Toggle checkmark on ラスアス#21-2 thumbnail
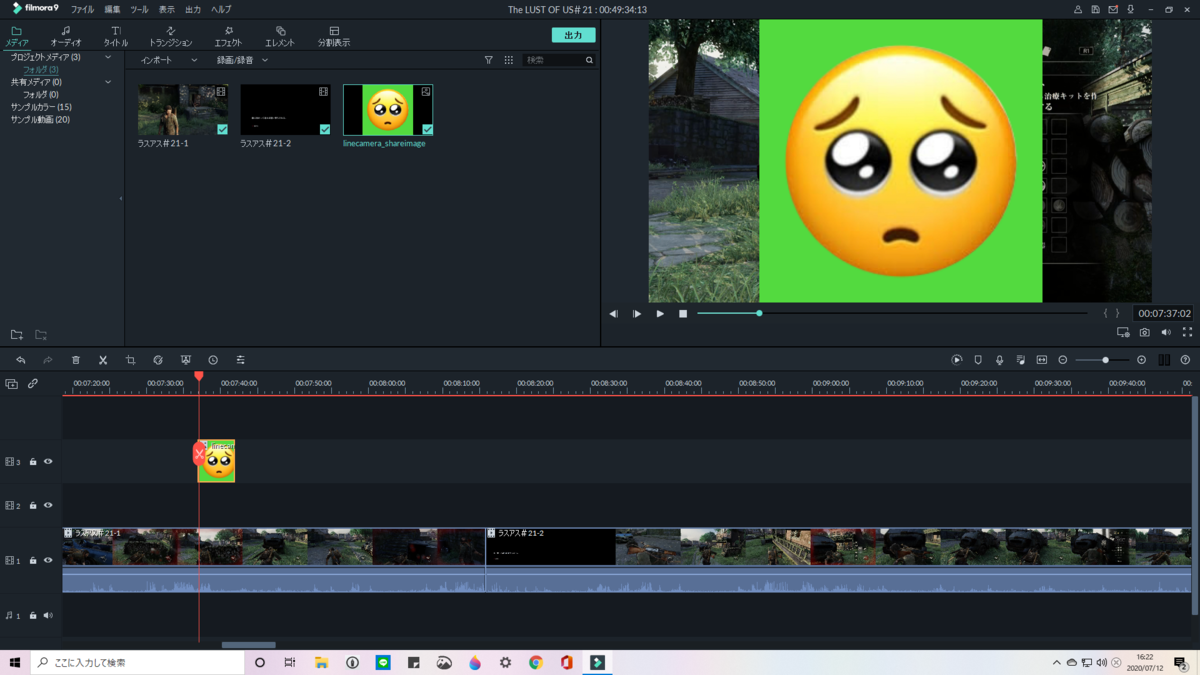1200x675 pixels. (x=325, y=129)
